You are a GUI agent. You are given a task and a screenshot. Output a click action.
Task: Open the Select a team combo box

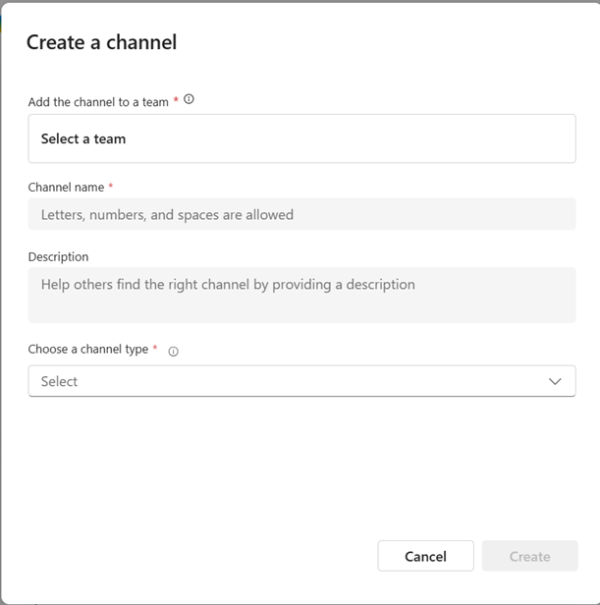point(302,139)
